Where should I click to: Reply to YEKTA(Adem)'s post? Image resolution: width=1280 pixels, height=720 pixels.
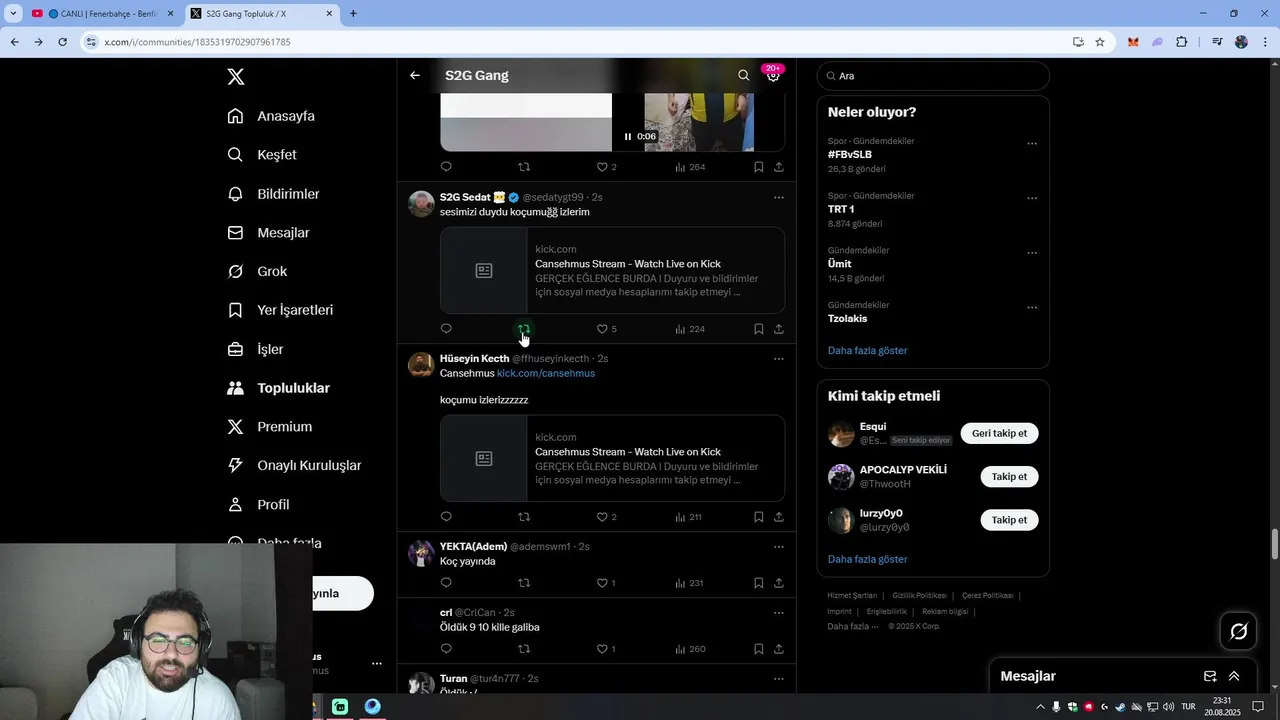446,583
